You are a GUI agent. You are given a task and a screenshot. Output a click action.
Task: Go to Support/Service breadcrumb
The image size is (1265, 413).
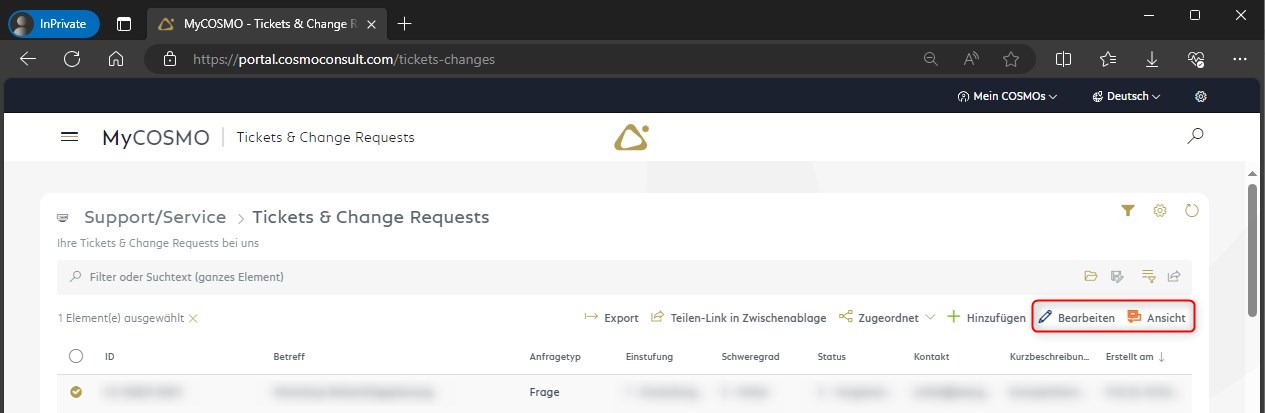(155, 217)
